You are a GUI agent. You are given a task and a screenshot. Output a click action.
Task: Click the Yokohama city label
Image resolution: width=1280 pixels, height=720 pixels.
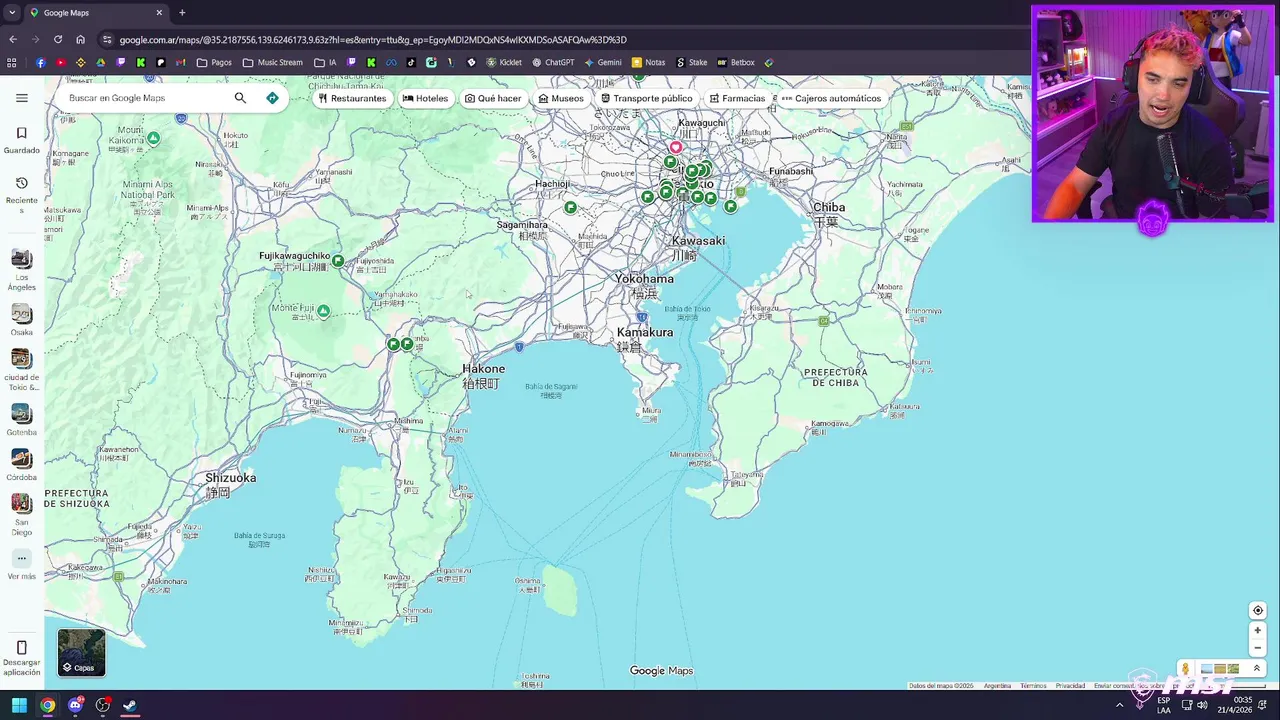point(644,278)
